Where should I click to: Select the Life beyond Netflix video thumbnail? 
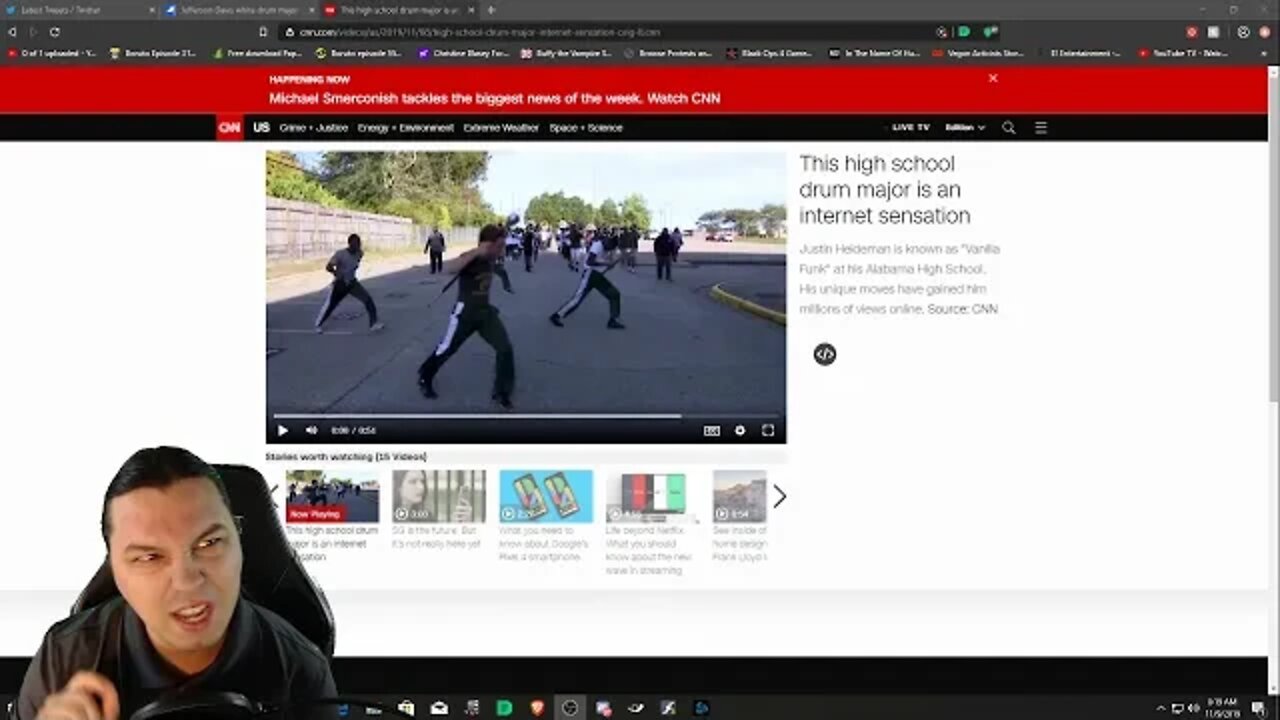click(x=652, y=496)
